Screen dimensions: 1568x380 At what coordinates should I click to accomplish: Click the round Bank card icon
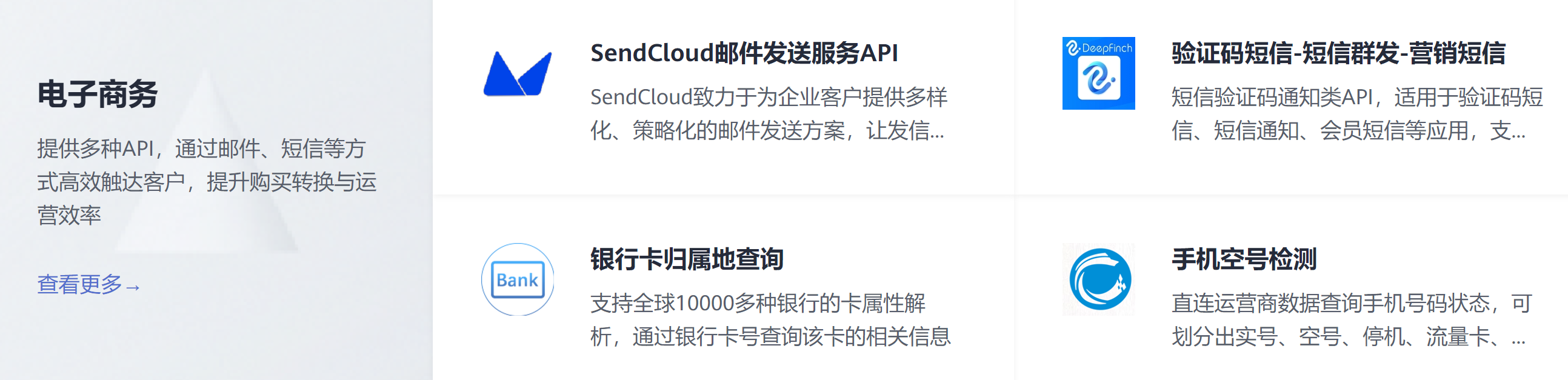(518, 279)
